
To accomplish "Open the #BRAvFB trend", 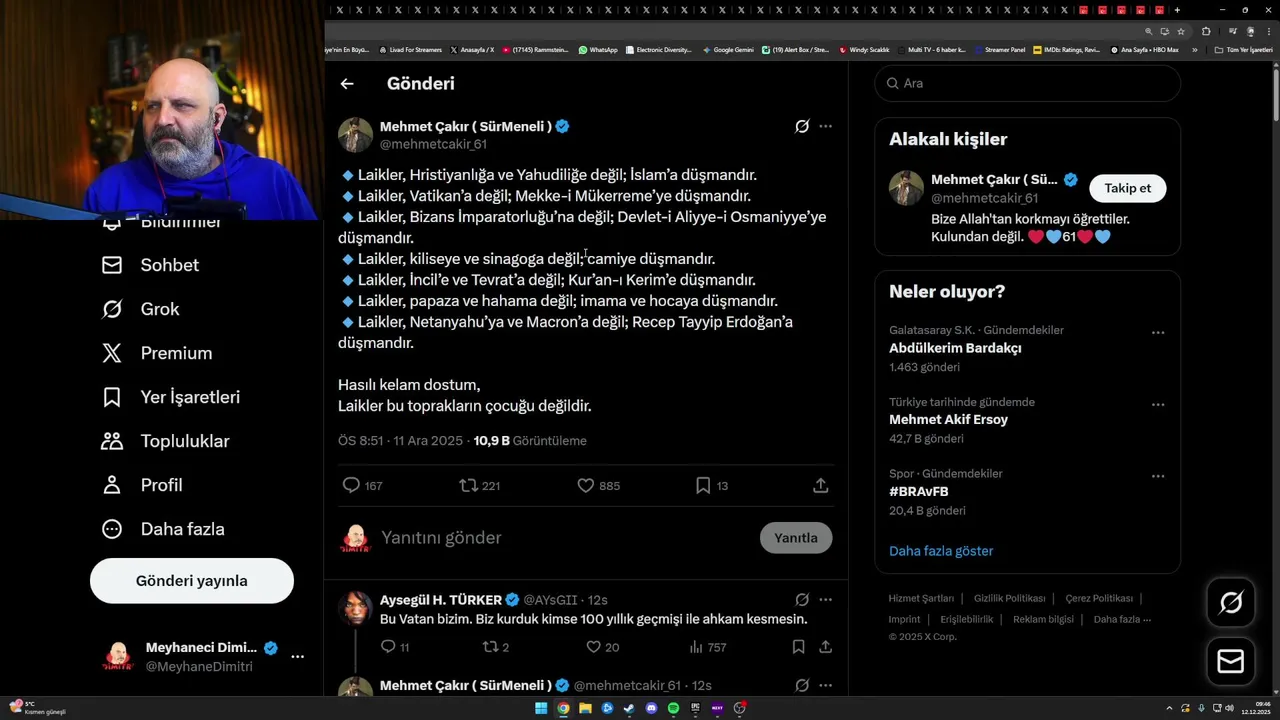I will click(919, 492).
